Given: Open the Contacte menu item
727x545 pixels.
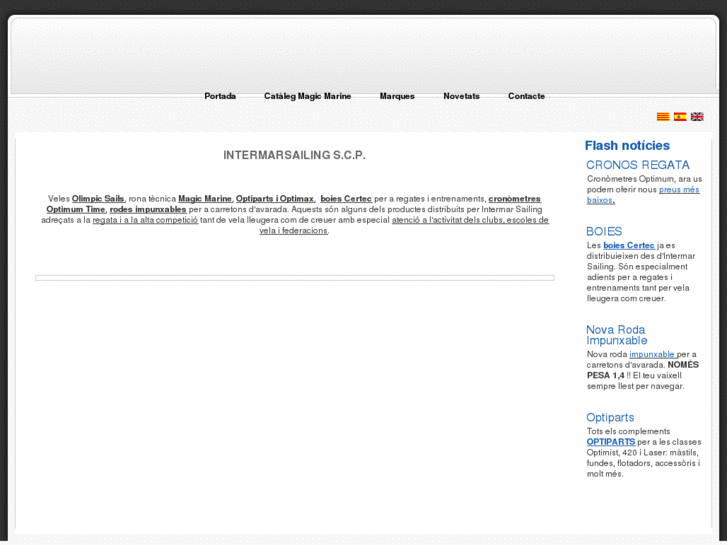Looking at the screenshot, I should pyautogui.click(x=526, y=96).
